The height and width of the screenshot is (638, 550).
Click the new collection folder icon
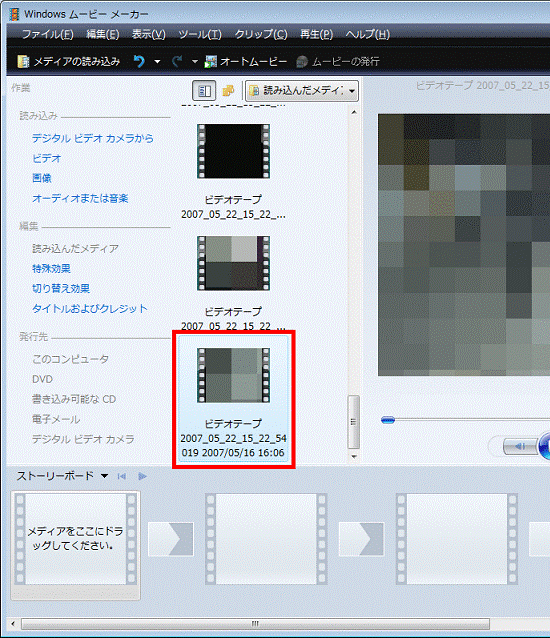tap(229, 90)
